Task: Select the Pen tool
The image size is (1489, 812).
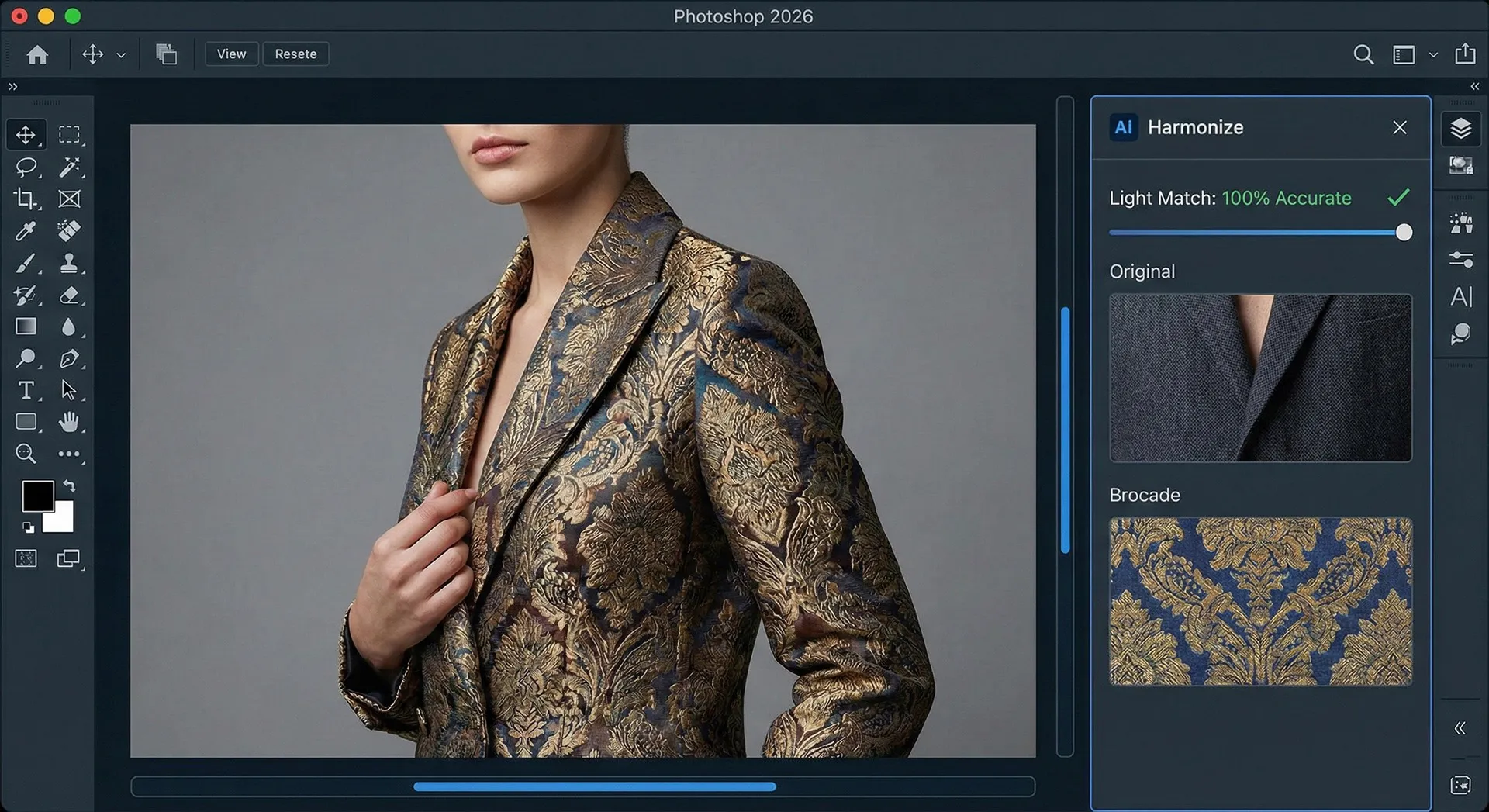Action: tap(70, 358)
